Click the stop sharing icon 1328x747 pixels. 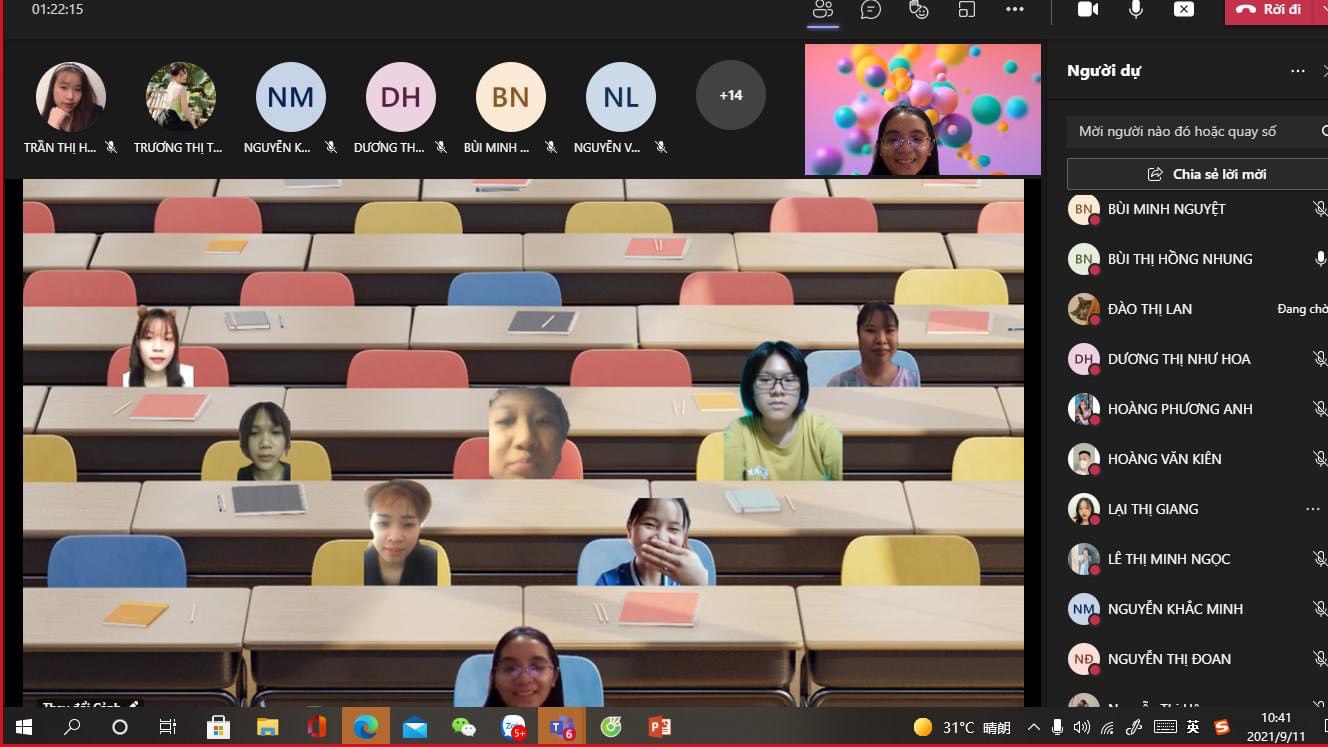pos(1184,10)
